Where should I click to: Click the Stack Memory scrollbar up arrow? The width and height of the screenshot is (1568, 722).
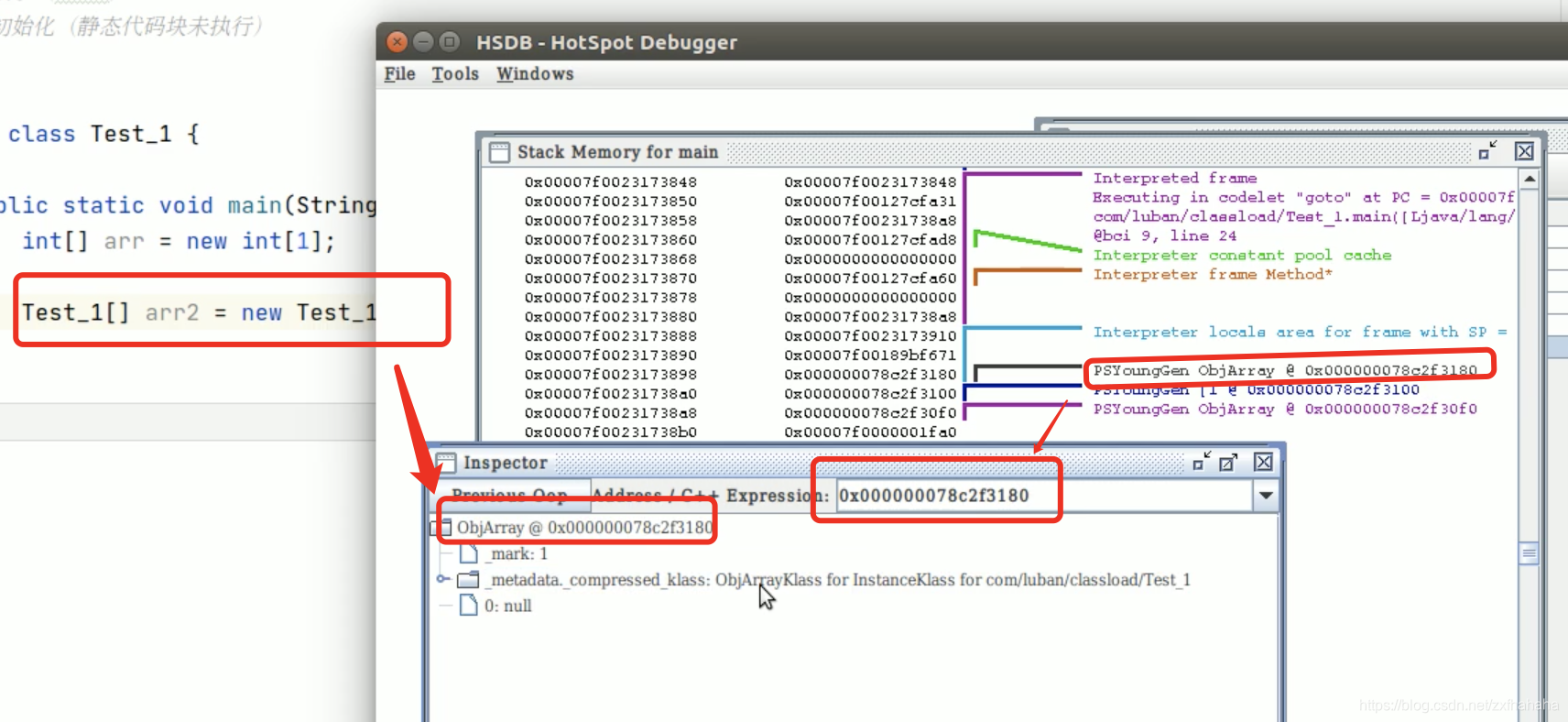[x=1530, y=179]
